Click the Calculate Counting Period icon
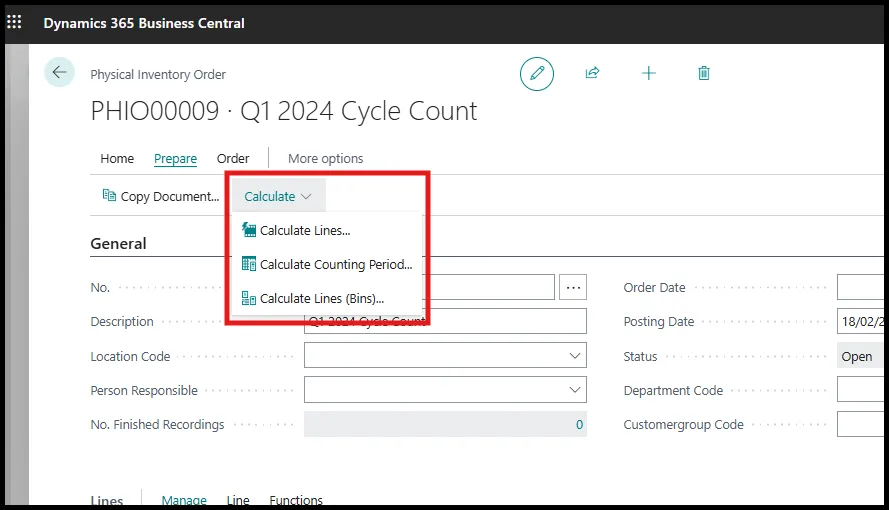 249,264
